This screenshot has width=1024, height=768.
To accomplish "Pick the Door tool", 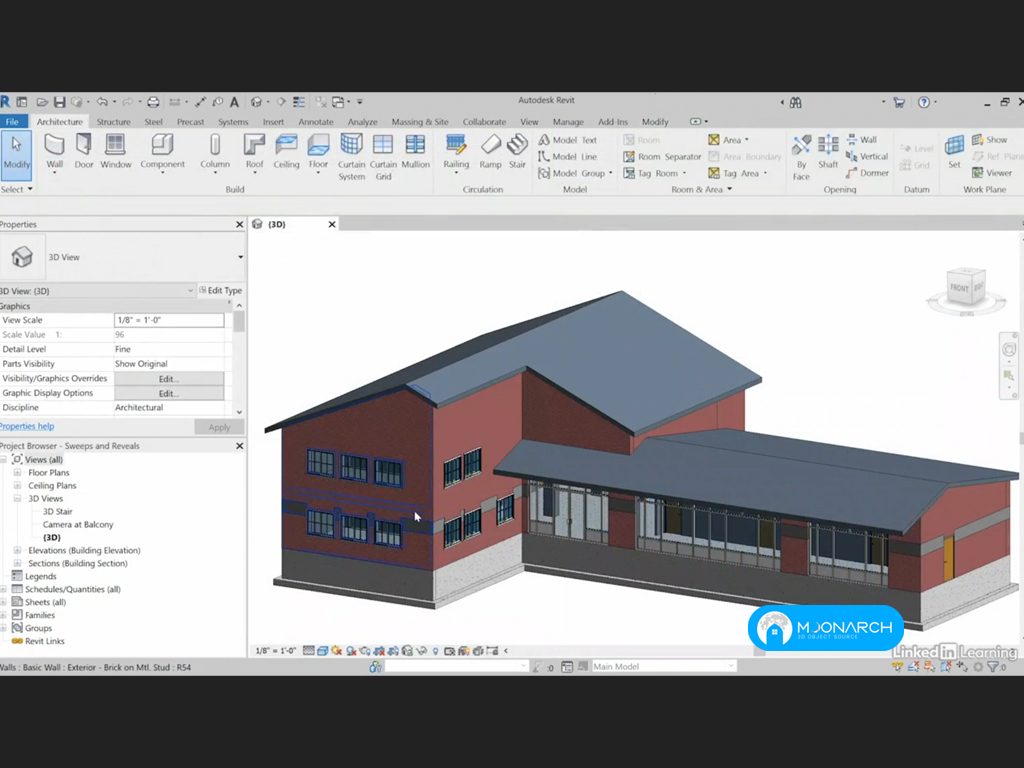I will 84,152.
